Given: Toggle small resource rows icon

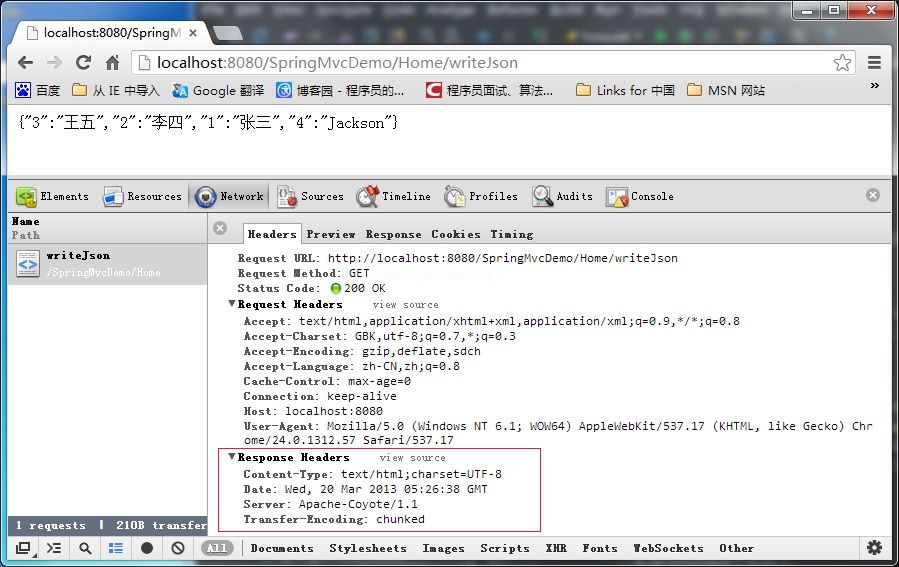Looking at the screenshot, I should (x=116, y=549).
